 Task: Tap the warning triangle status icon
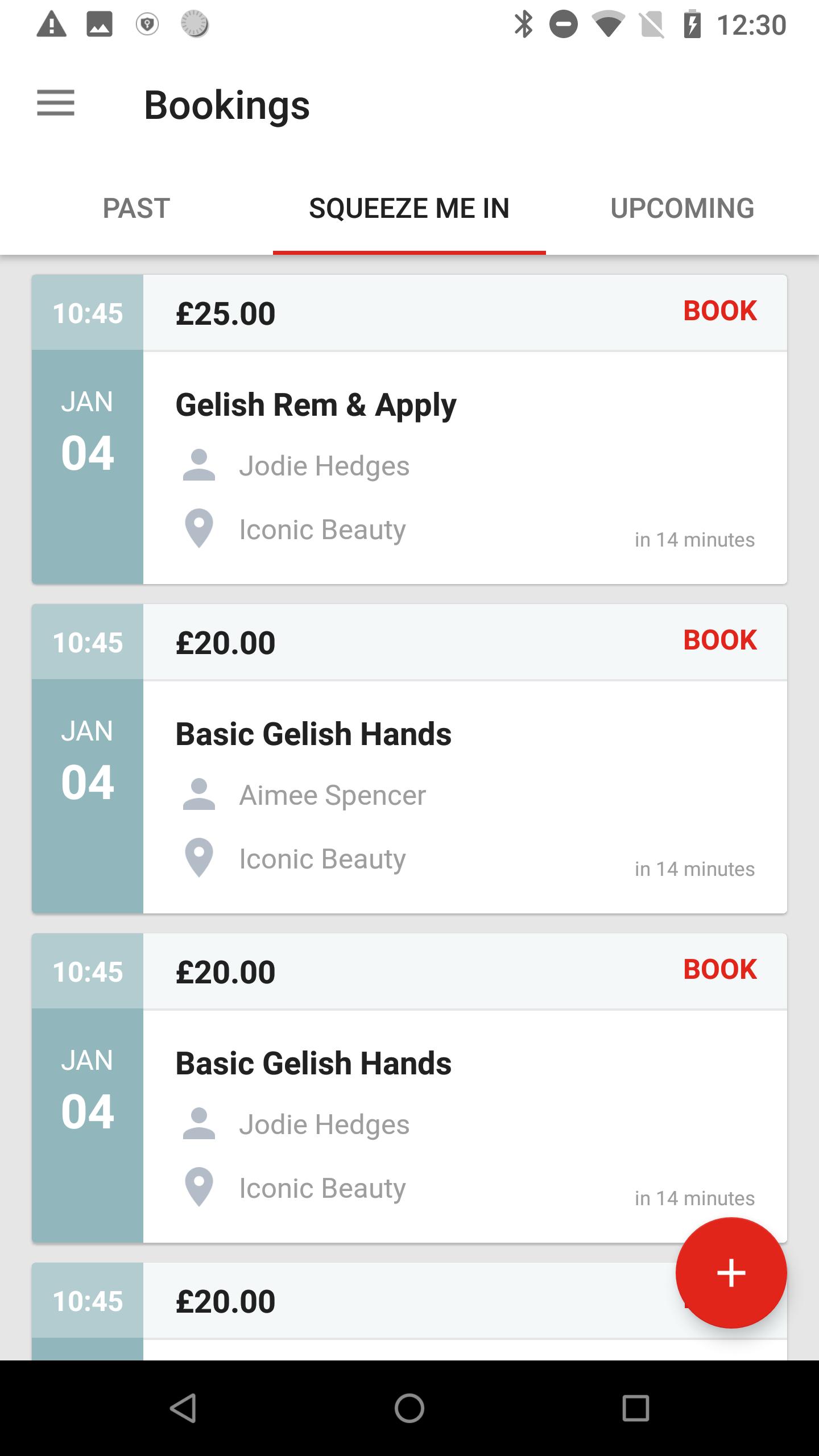[x=51, y=25]
